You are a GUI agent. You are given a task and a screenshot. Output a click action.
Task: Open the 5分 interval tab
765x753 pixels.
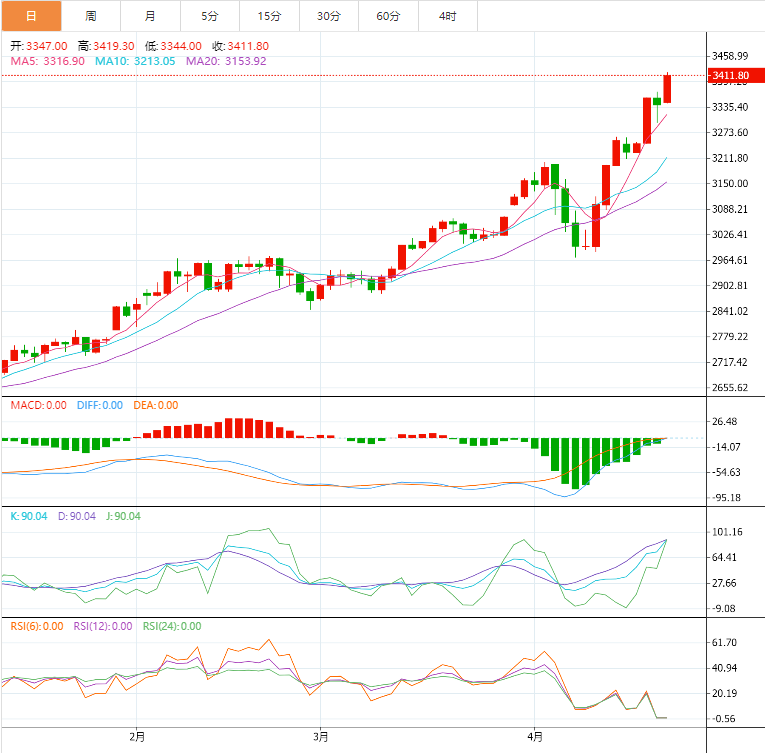pos(209,16)
